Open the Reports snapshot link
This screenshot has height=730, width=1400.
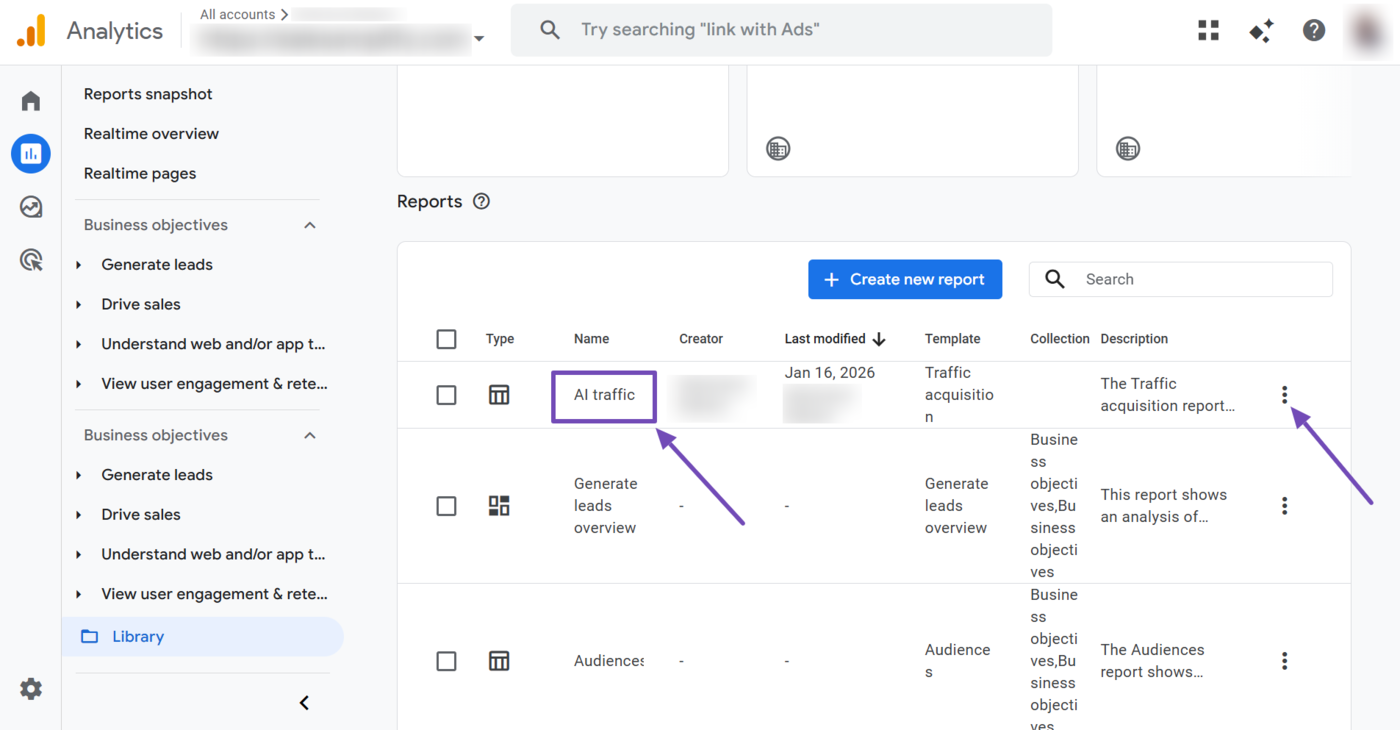147,93
